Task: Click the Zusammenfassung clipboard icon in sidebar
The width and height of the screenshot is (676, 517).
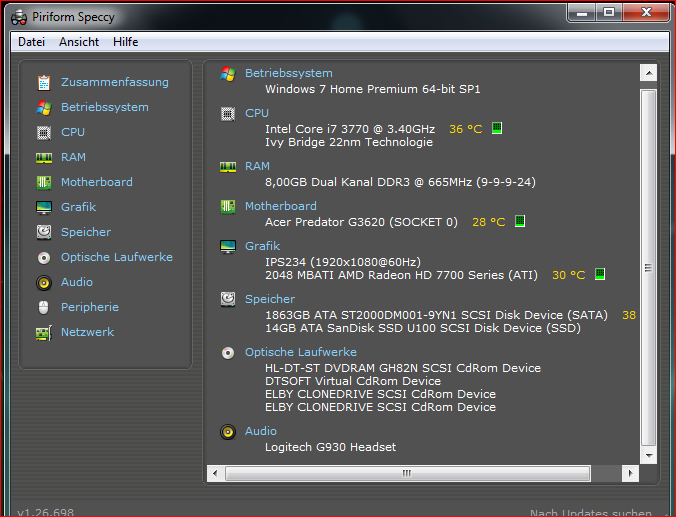Action: [x=44, y=82]
